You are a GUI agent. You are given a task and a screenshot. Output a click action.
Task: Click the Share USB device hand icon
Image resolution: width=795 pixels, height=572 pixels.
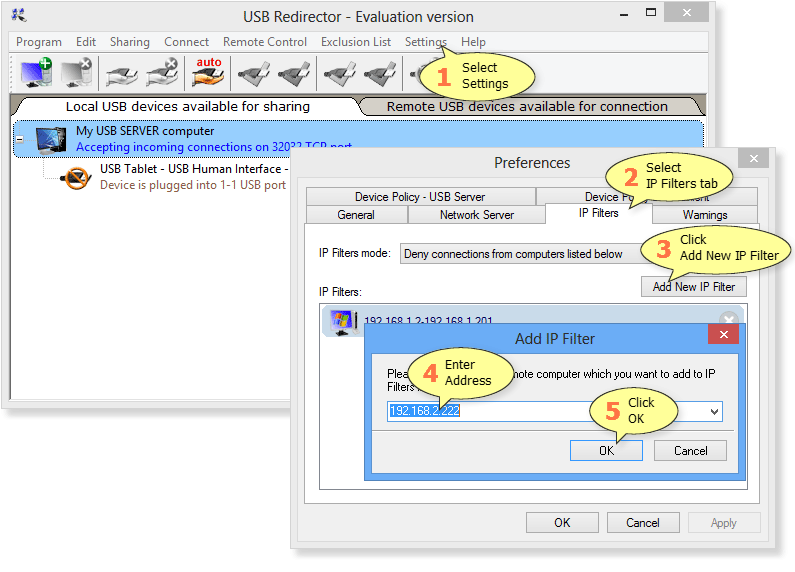coord(122,76)
